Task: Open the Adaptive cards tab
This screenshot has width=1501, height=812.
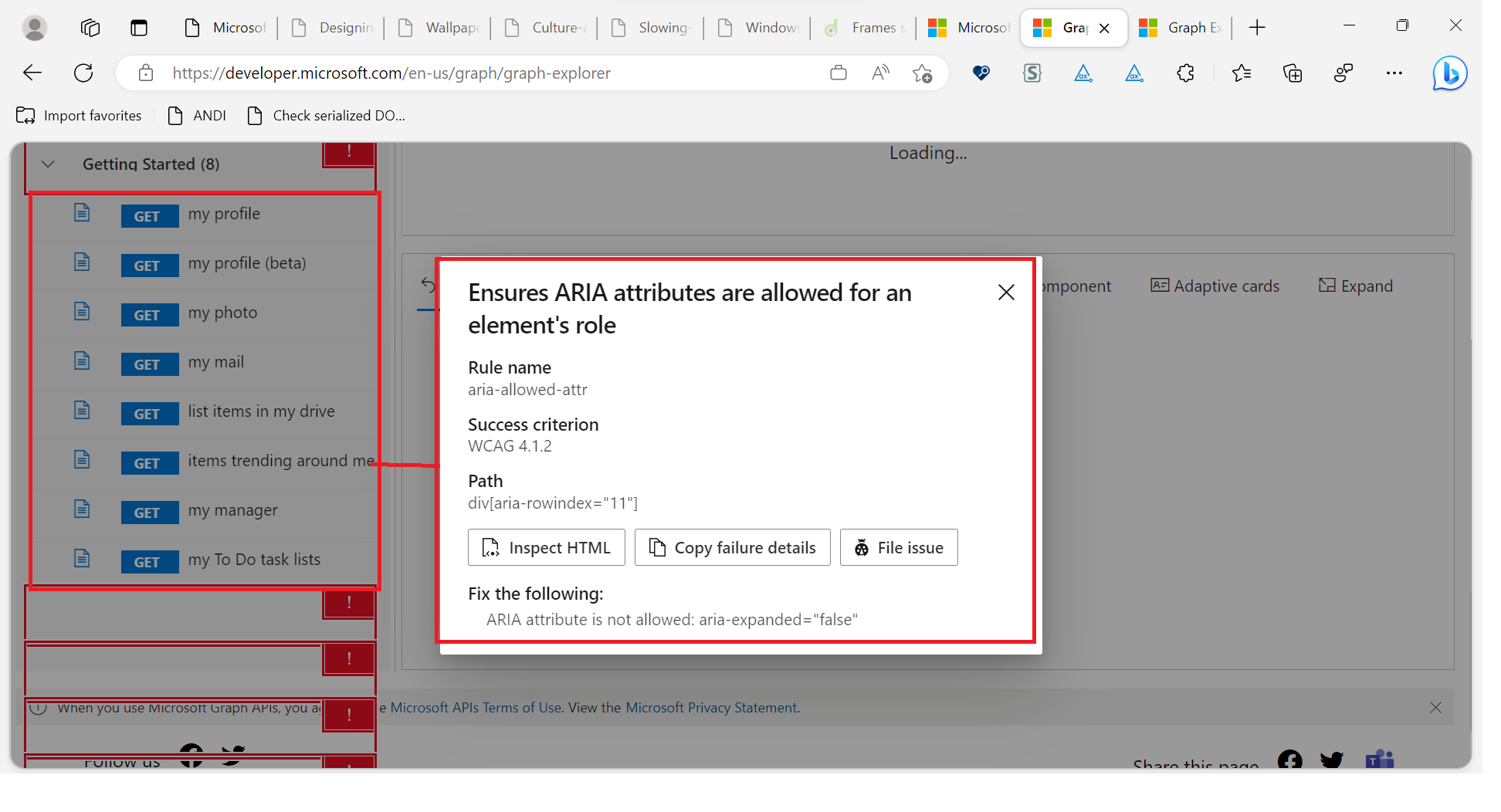Action: point(1215,286)
